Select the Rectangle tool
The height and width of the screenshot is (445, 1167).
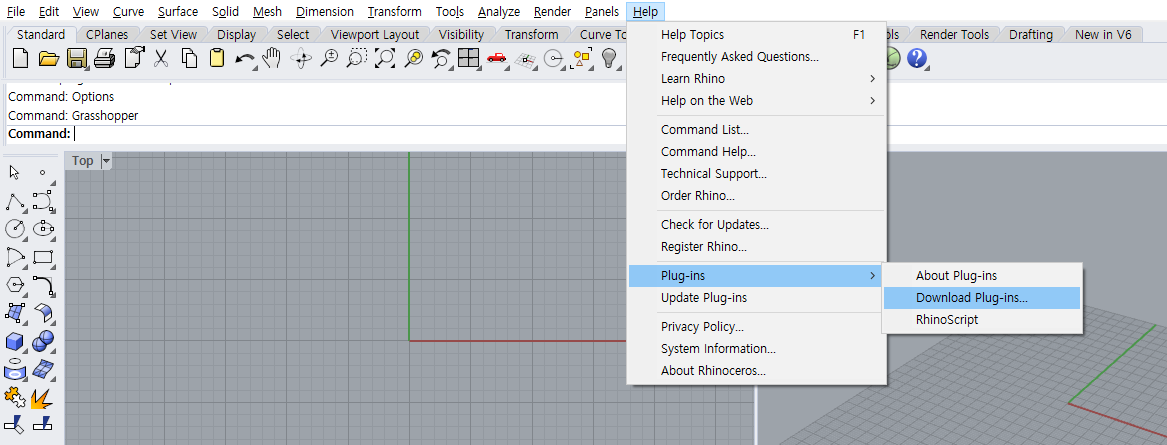click(43, 257)
